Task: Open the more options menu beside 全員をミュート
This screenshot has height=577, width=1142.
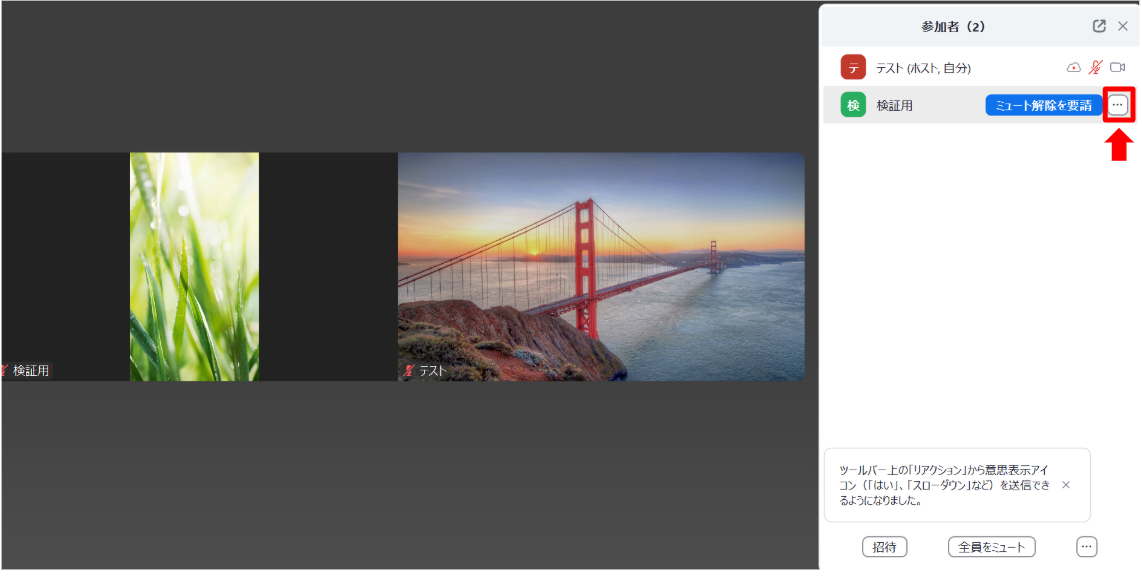Action: [1087, 547]
